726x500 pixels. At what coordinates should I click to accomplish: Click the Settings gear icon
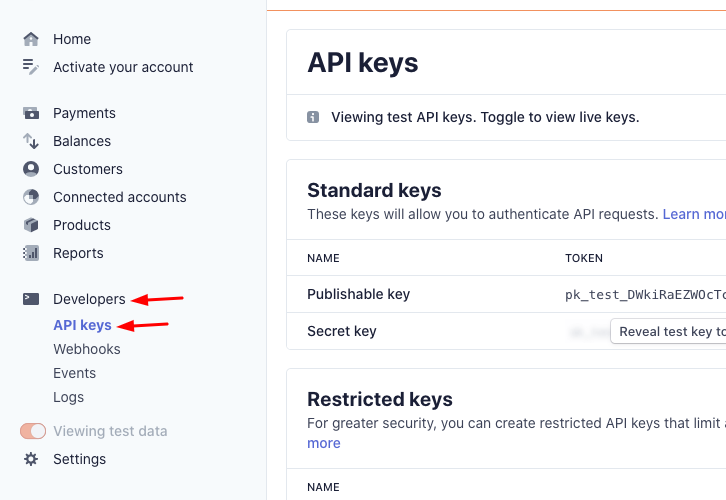(x=31, y=459)
